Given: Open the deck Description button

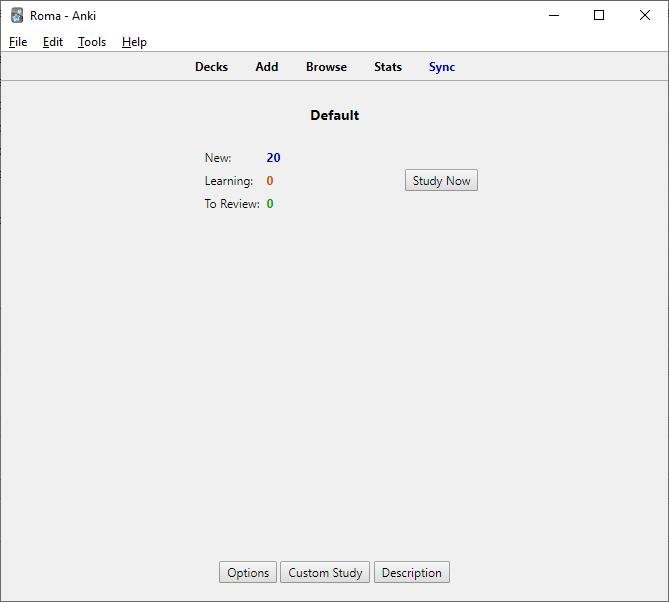Looking at the screenshot, I should (411, 573).
